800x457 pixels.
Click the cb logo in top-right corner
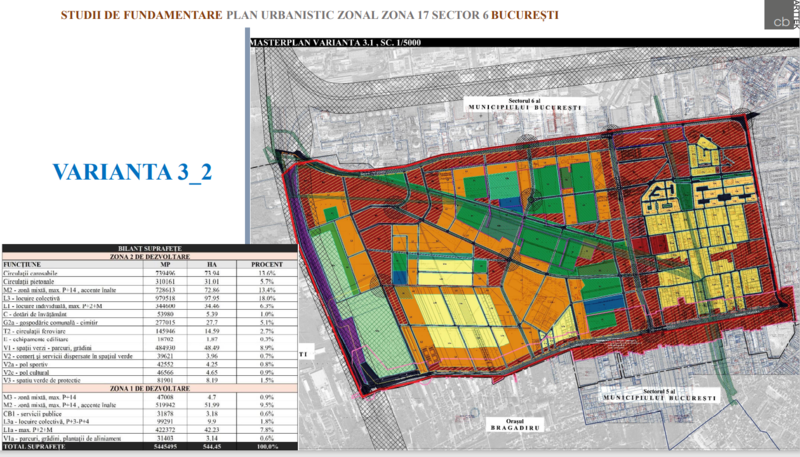point(778,18)
